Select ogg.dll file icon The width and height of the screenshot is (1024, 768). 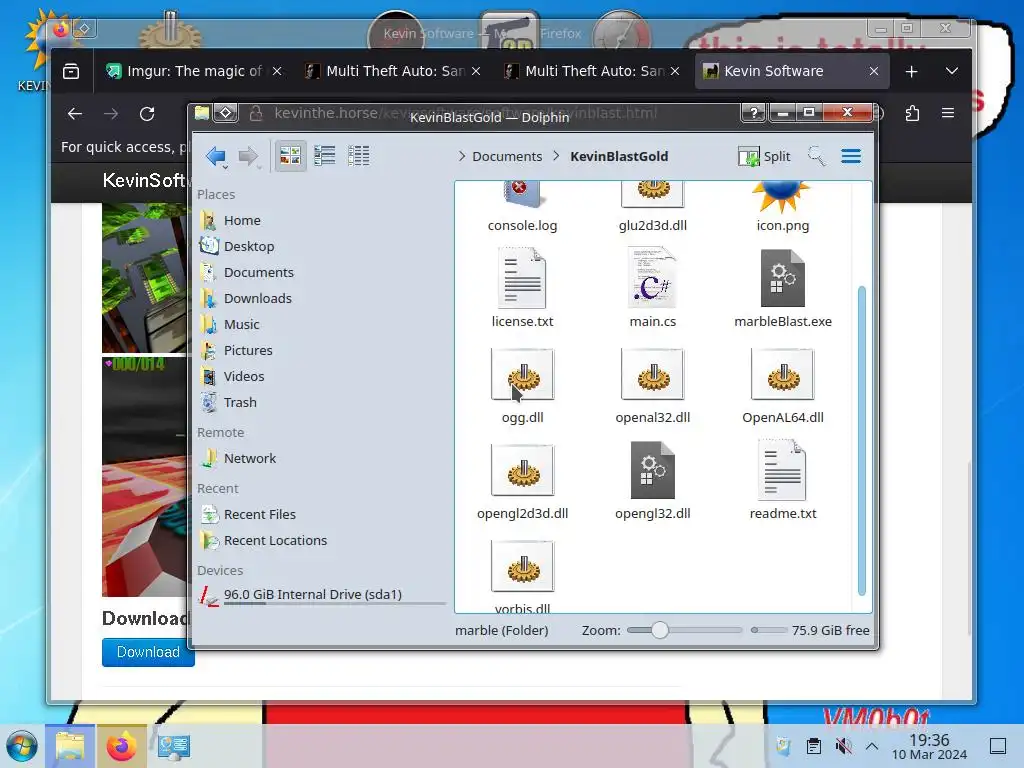(x=522, y=374)
